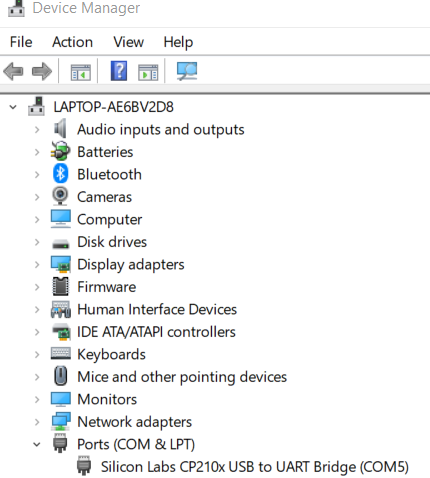
Task: Expand the Computer node
Action: coord(37,219)
